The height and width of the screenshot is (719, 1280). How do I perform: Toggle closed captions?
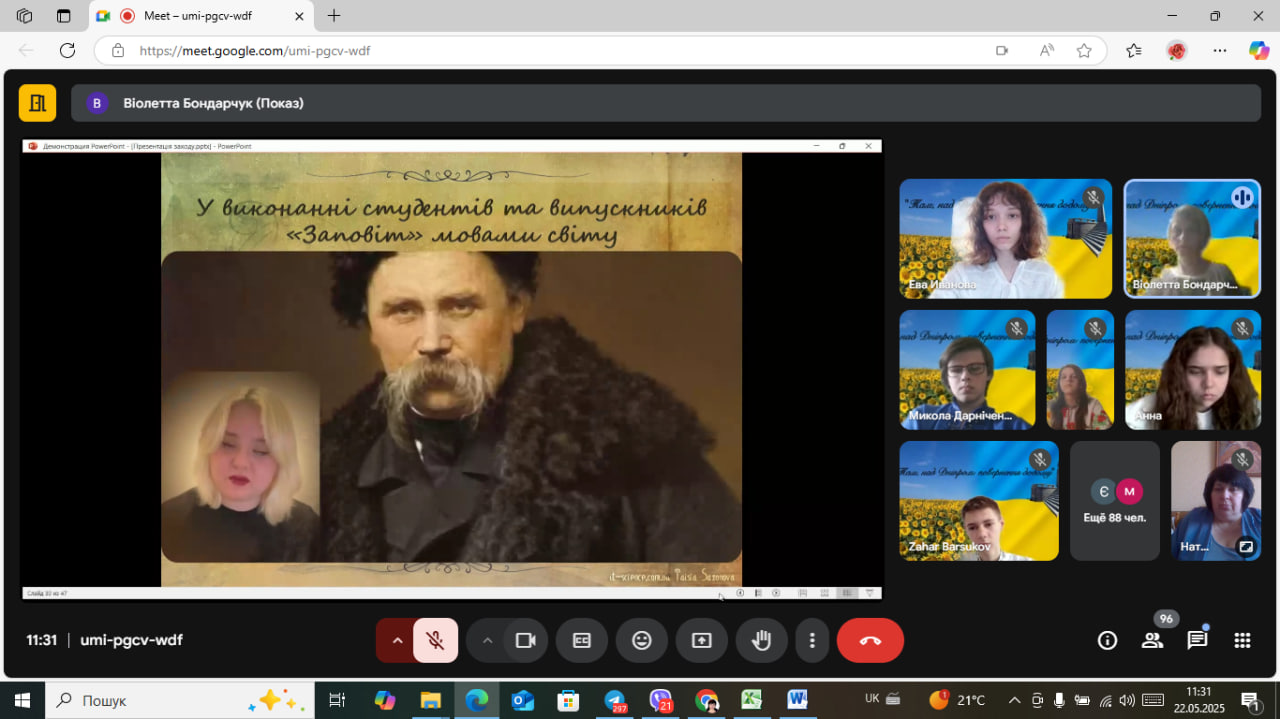(x=582, y=641)
